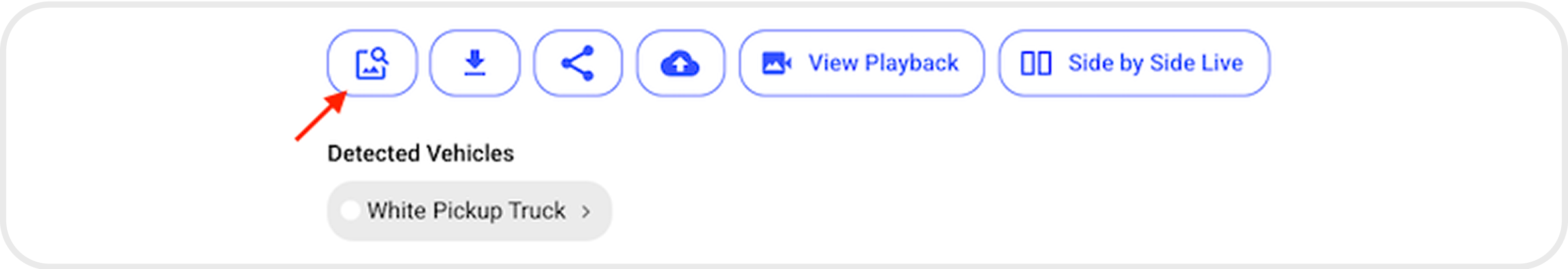Open vehicle details via the right chevron

pos(585,211)
